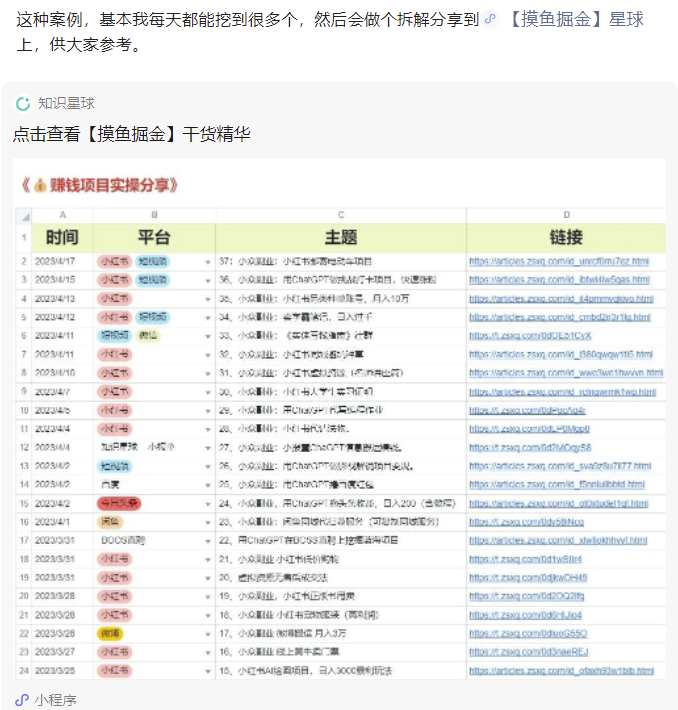Select the 2023/3/27 date cell

[63, 652]
